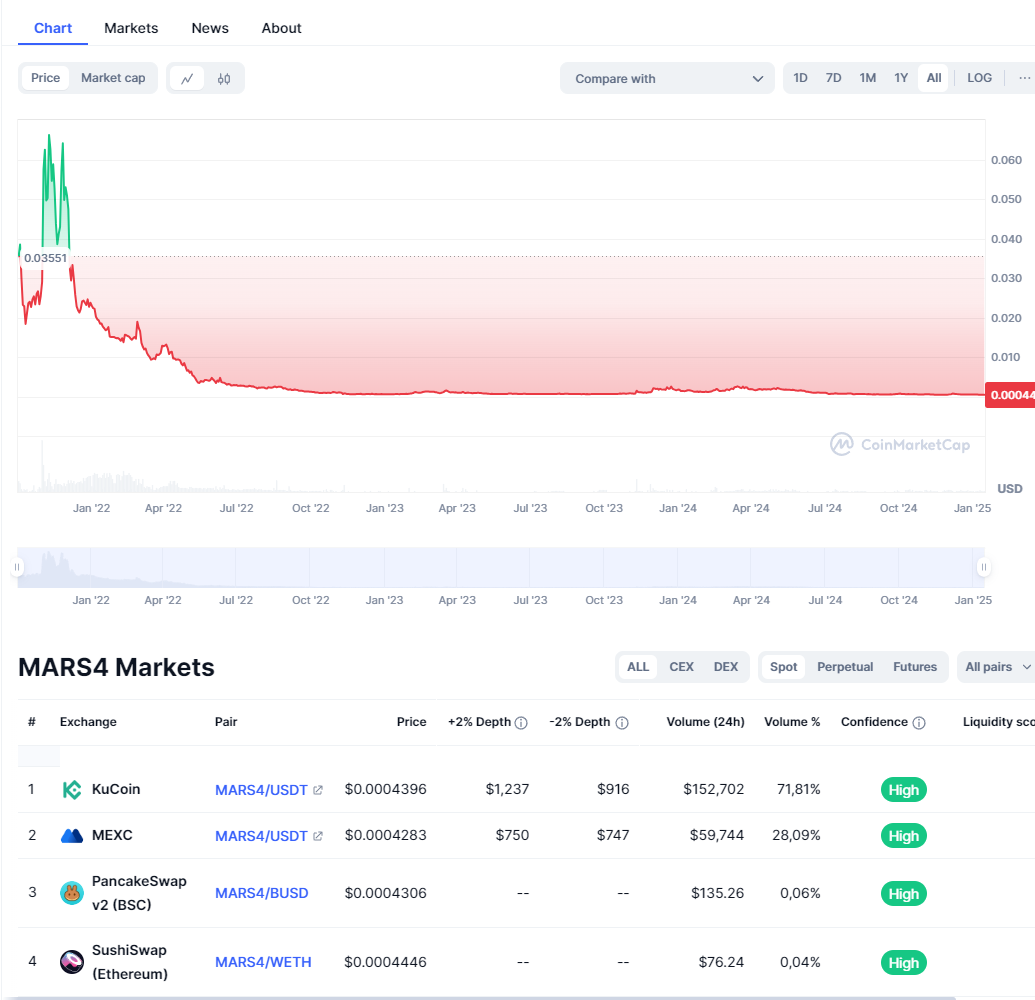This screenshot has width=1035, height=1000.
Task: Click the KuCoin exchange name
Action: coord(116,789)
